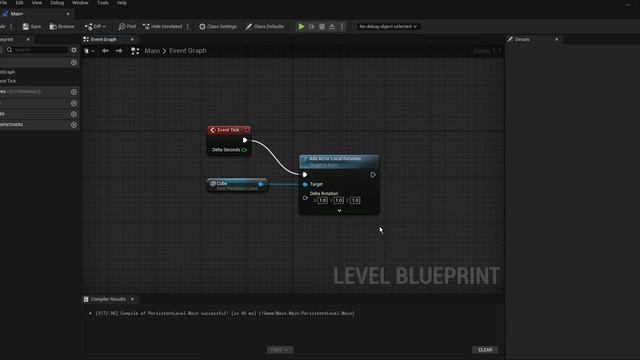Open the Debug menu
The height and width of the screenshot is (360, 640).
pyautogui.click(x=57, y=3)
